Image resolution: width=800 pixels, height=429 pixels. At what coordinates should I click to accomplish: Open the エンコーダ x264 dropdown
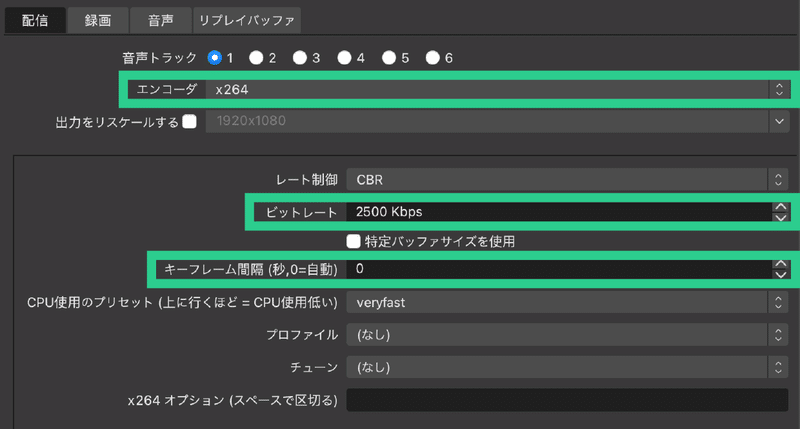point(498,89)
